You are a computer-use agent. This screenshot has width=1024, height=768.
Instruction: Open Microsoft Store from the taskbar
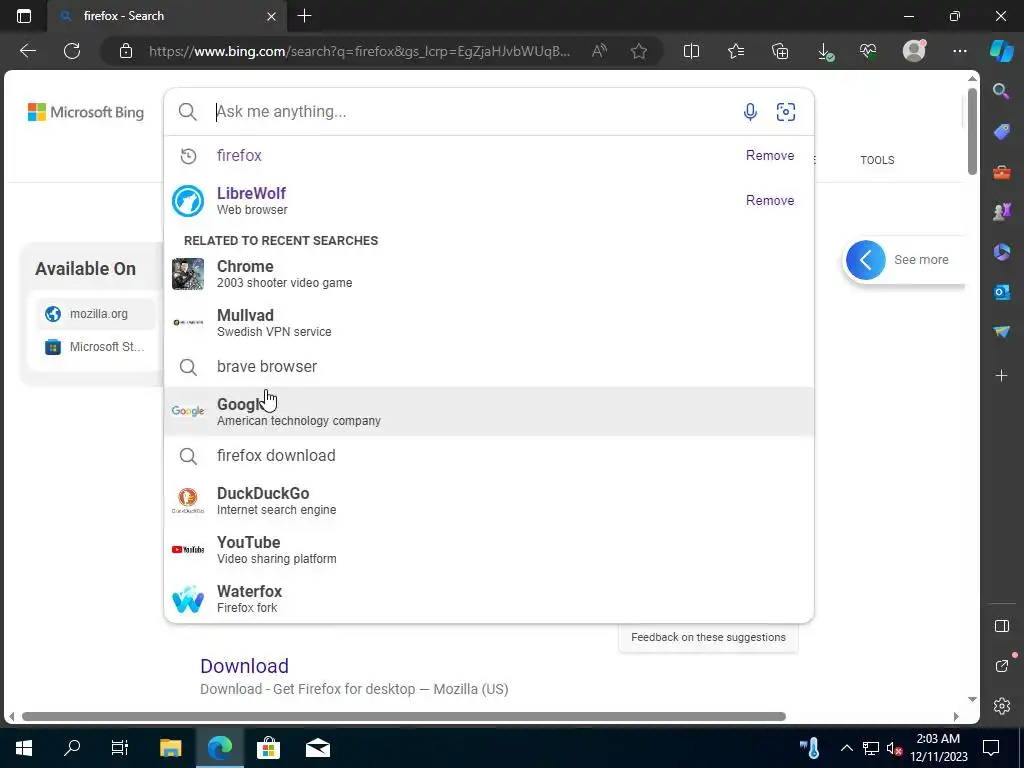coord(268,748)
